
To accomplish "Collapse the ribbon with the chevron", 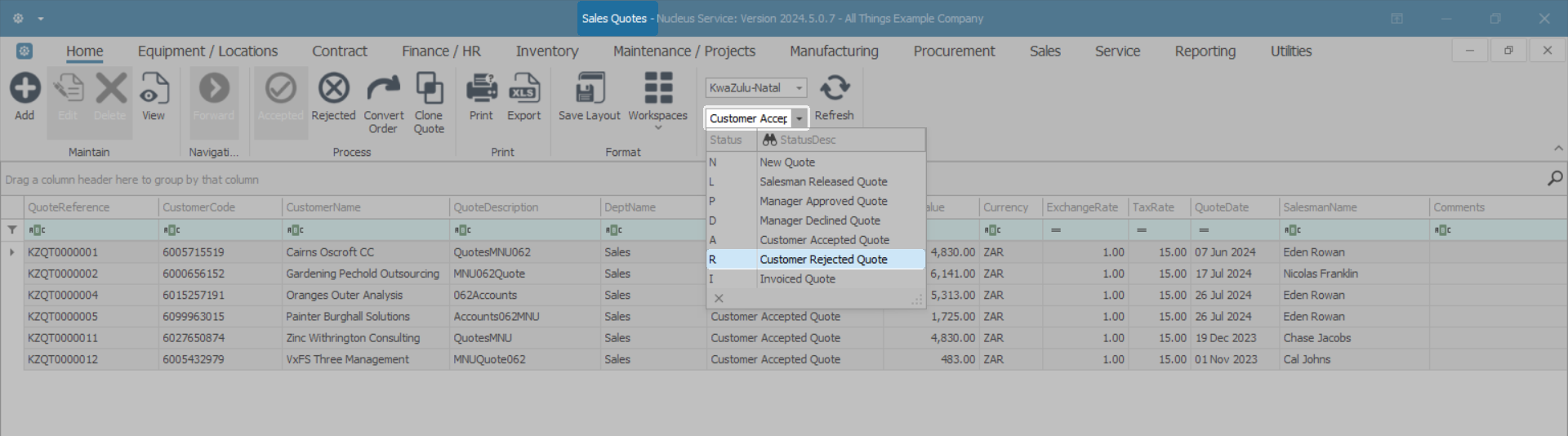I will (1558, 149).
